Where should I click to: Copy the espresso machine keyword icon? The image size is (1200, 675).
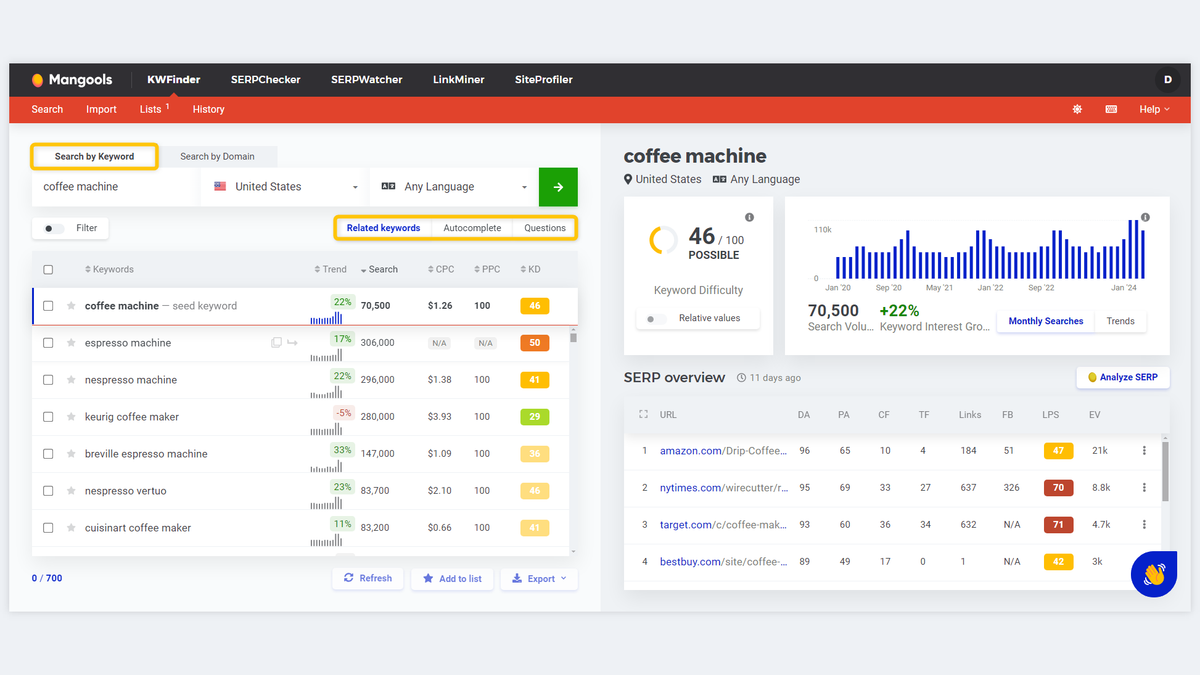tap(276, 343)
